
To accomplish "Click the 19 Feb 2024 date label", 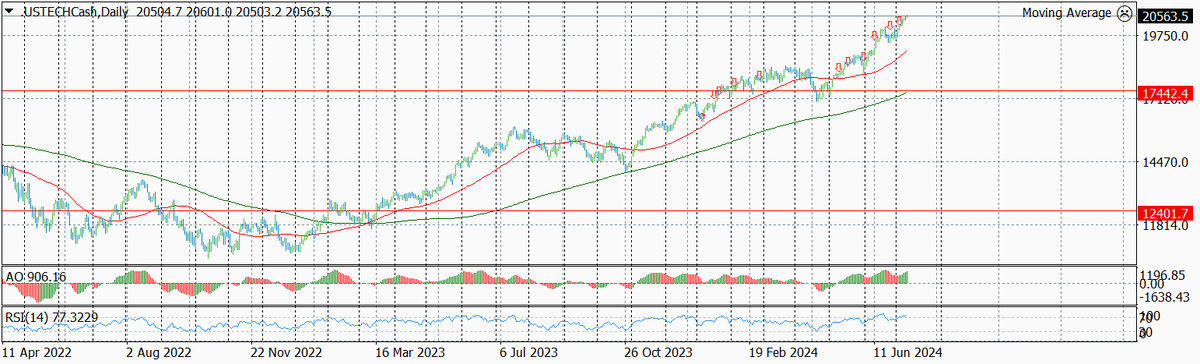I will point(783,353).
